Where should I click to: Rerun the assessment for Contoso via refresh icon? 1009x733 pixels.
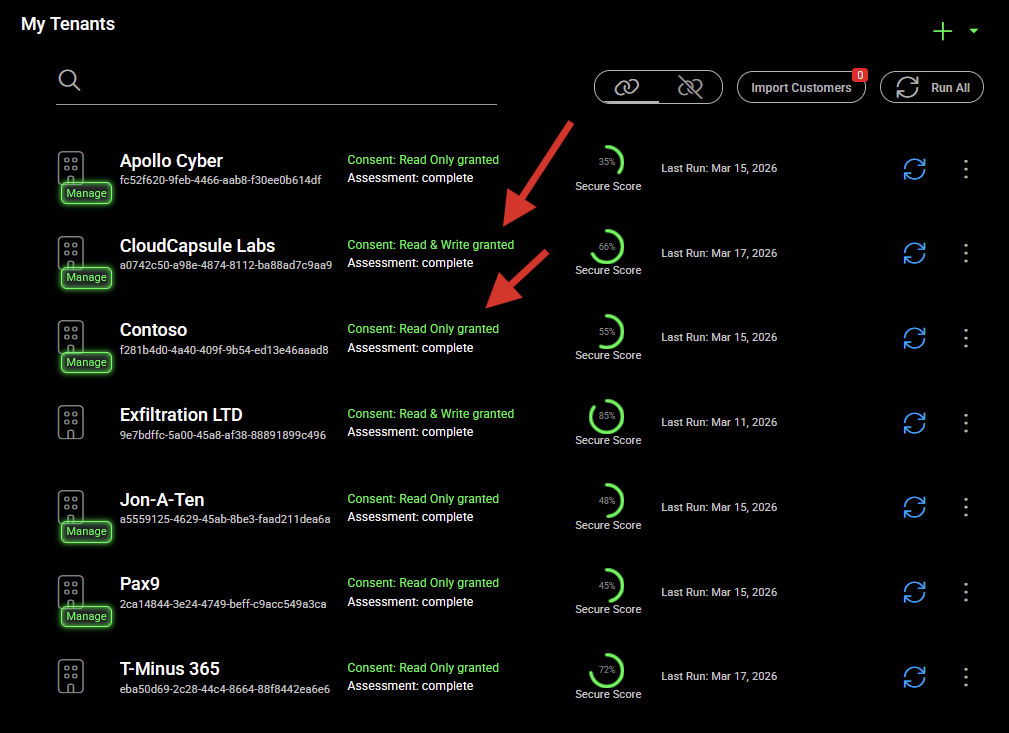click(x=914, y=338)
